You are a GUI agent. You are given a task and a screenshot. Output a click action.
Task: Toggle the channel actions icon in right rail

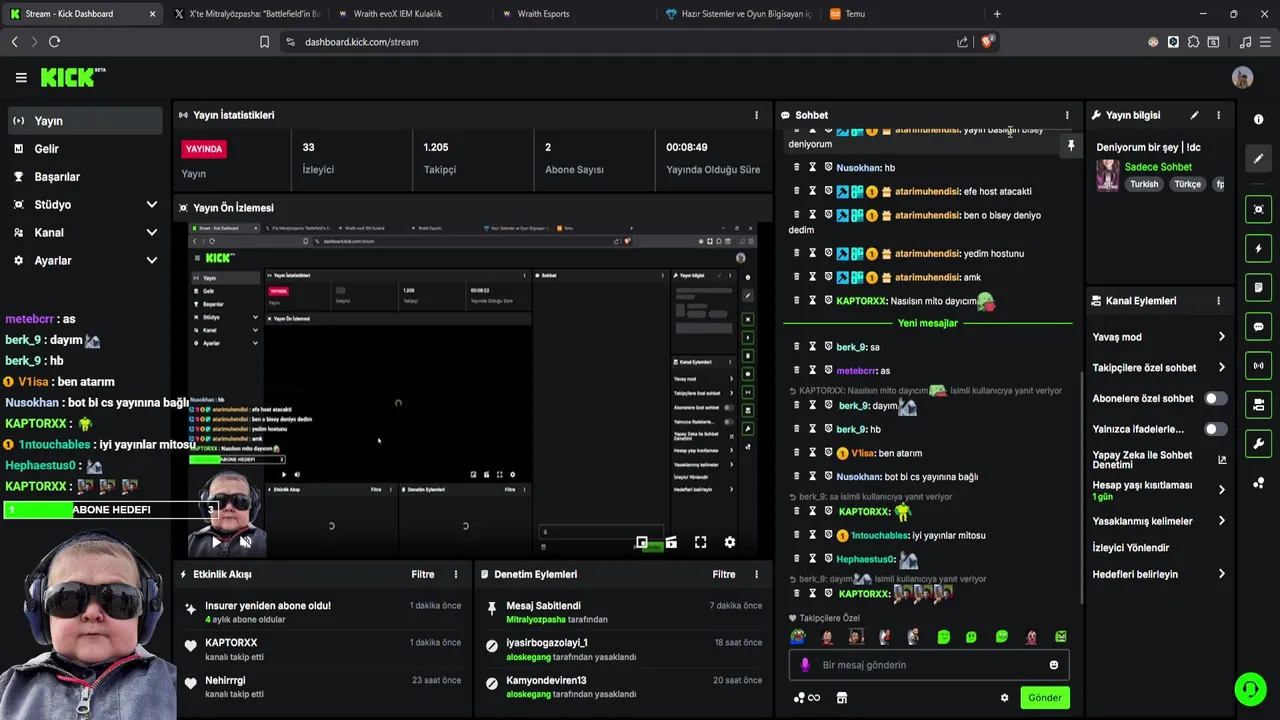pyautogui.click(x=1258, y=405)
